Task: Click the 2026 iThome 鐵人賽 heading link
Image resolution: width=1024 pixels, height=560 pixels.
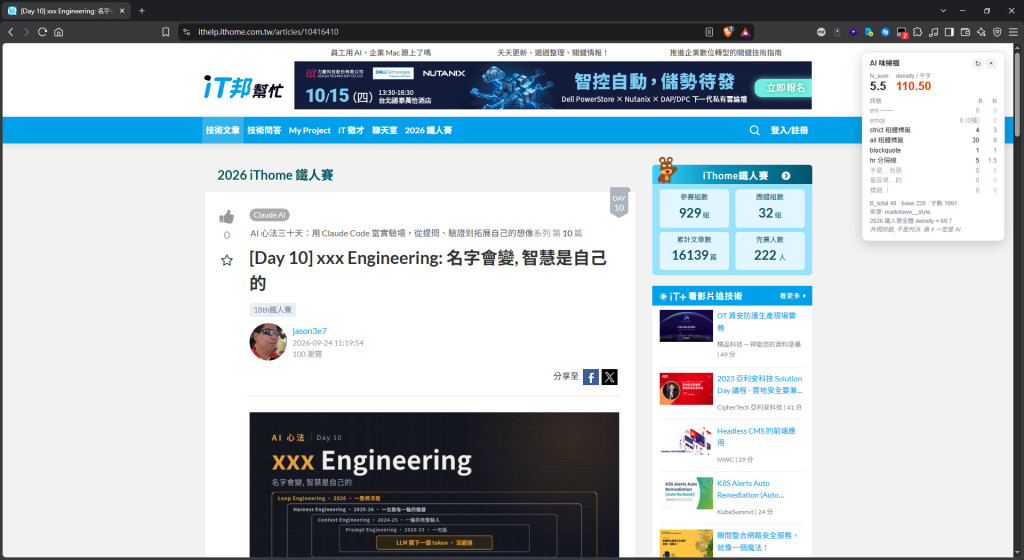Action: pyautogui.click(x=275, y=175)
